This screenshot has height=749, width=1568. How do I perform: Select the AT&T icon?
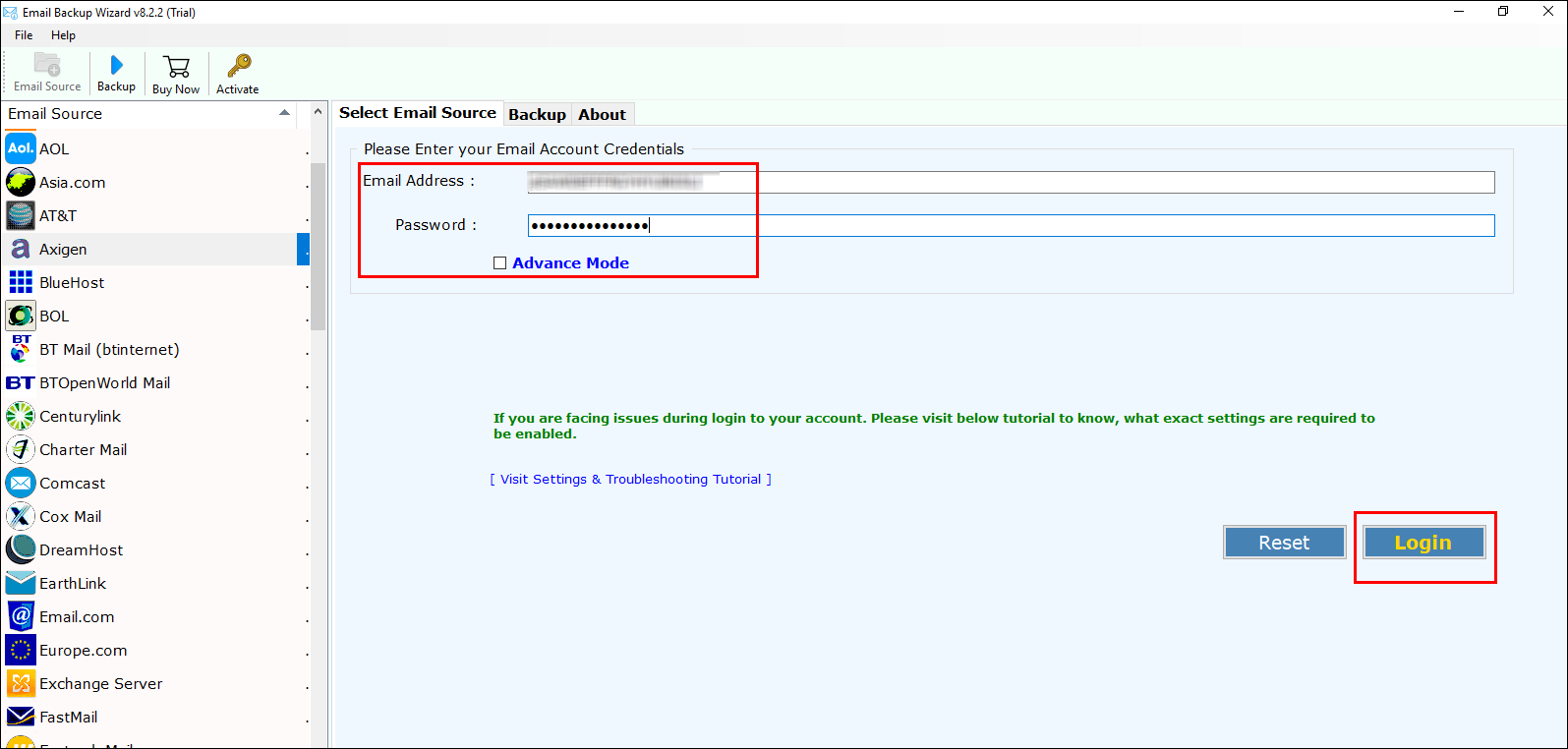coord(21,215)
